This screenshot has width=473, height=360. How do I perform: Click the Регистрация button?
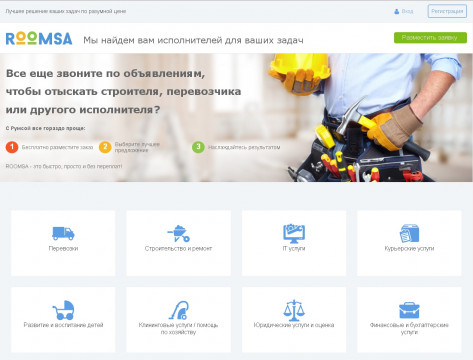pos(447,11)
